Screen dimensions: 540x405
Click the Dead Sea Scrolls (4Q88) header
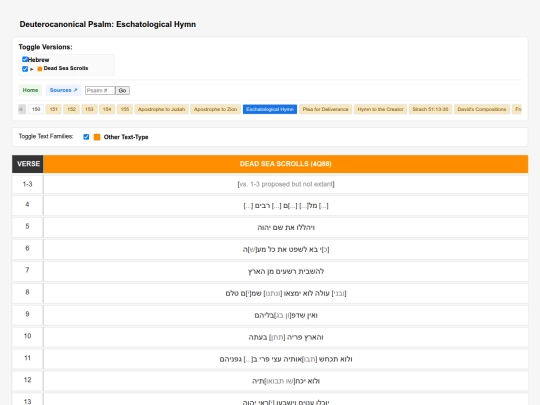coord(285,164)
